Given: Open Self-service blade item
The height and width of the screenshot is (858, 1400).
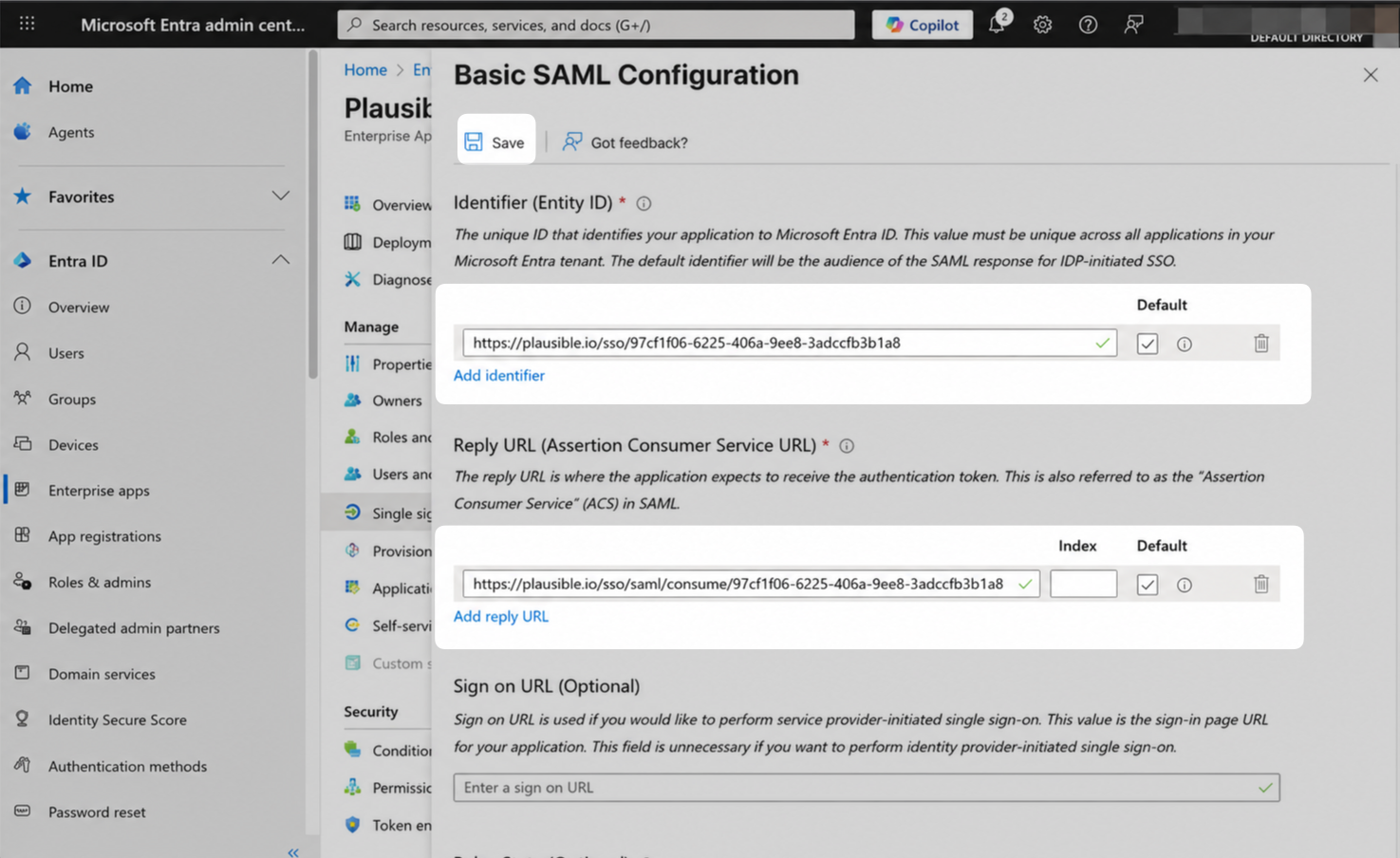Looking at the screenshot, I should pos(387,625).
